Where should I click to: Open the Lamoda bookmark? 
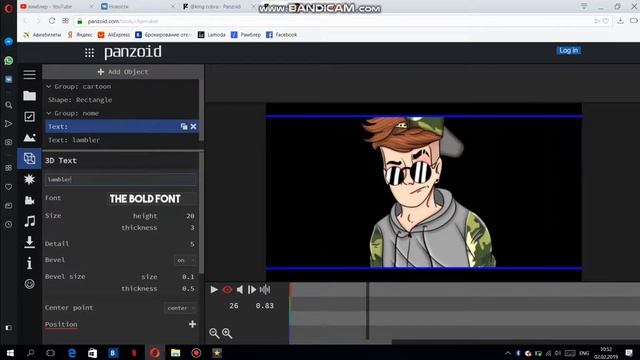point(211,35)
